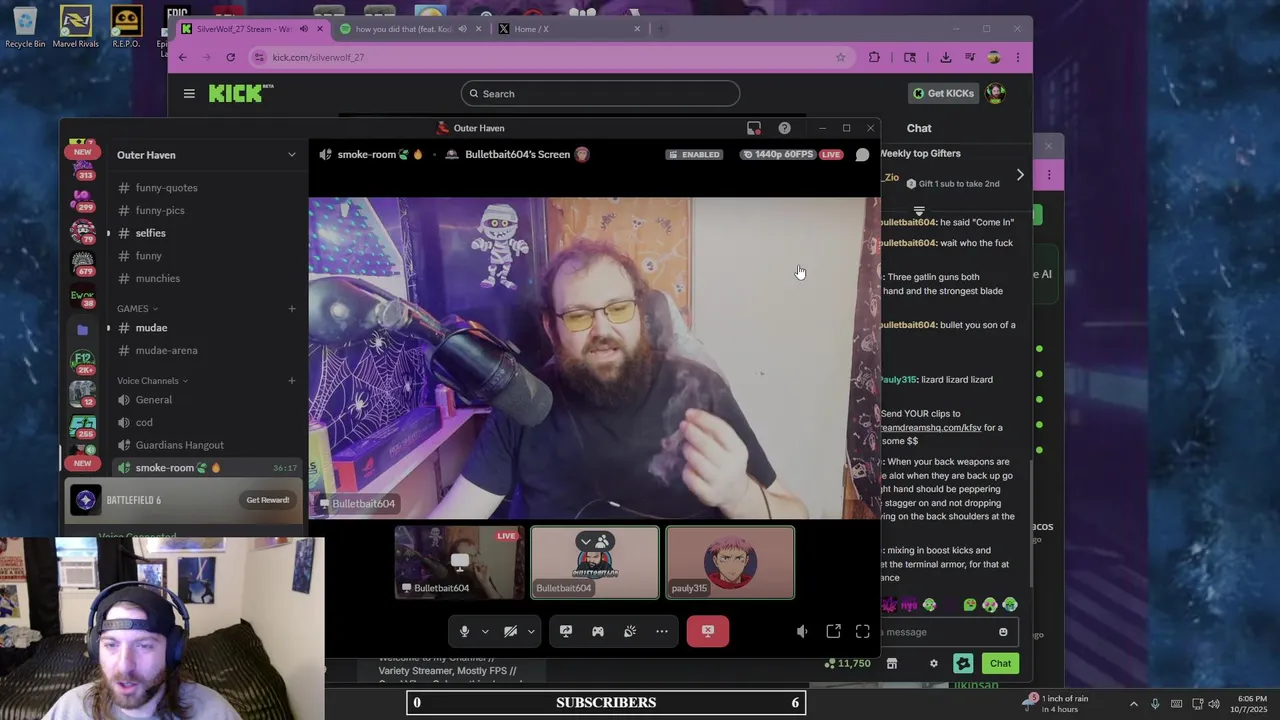Click the Kick Search field
1280x720 pixels.
coord(600,94)
